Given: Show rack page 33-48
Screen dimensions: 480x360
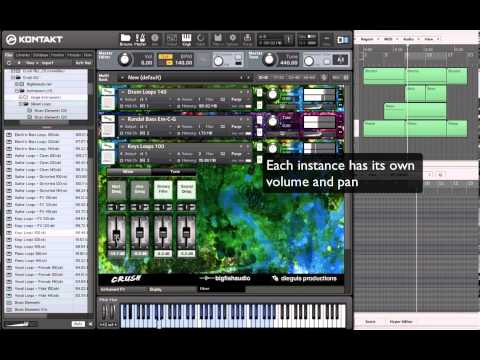Looking at the screenshot, I should (294, 78).
